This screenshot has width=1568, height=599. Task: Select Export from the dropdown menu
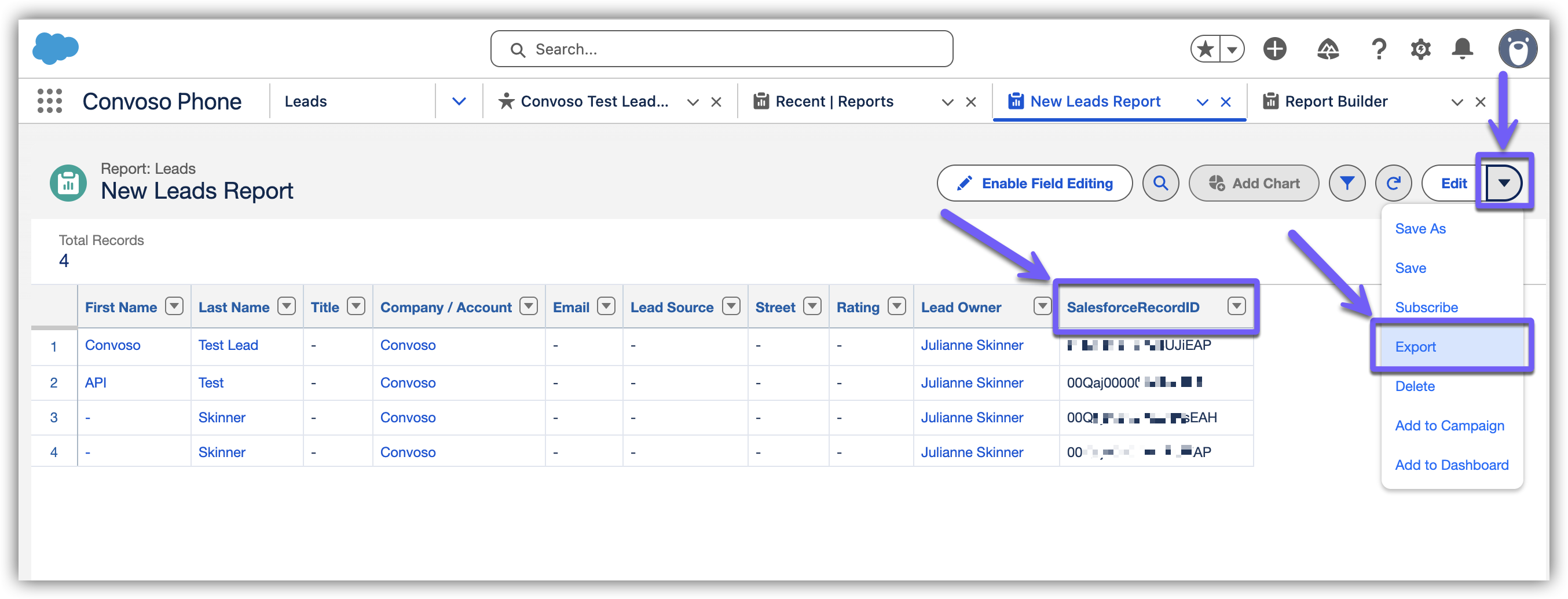[x=1415, y=347]
